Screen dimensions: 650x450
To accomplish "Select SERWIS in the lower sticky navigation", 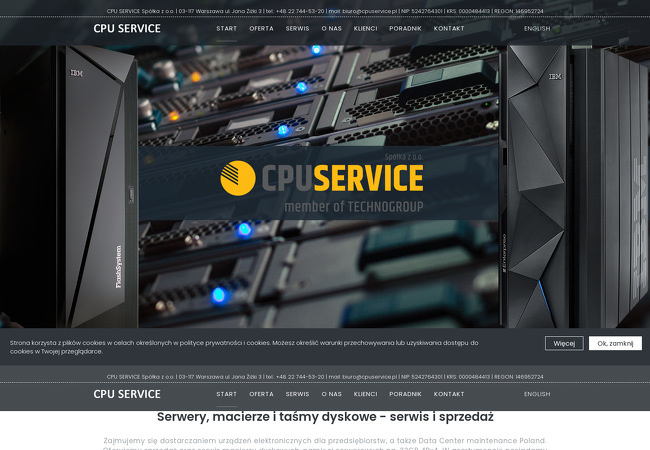I will [297, 394].
